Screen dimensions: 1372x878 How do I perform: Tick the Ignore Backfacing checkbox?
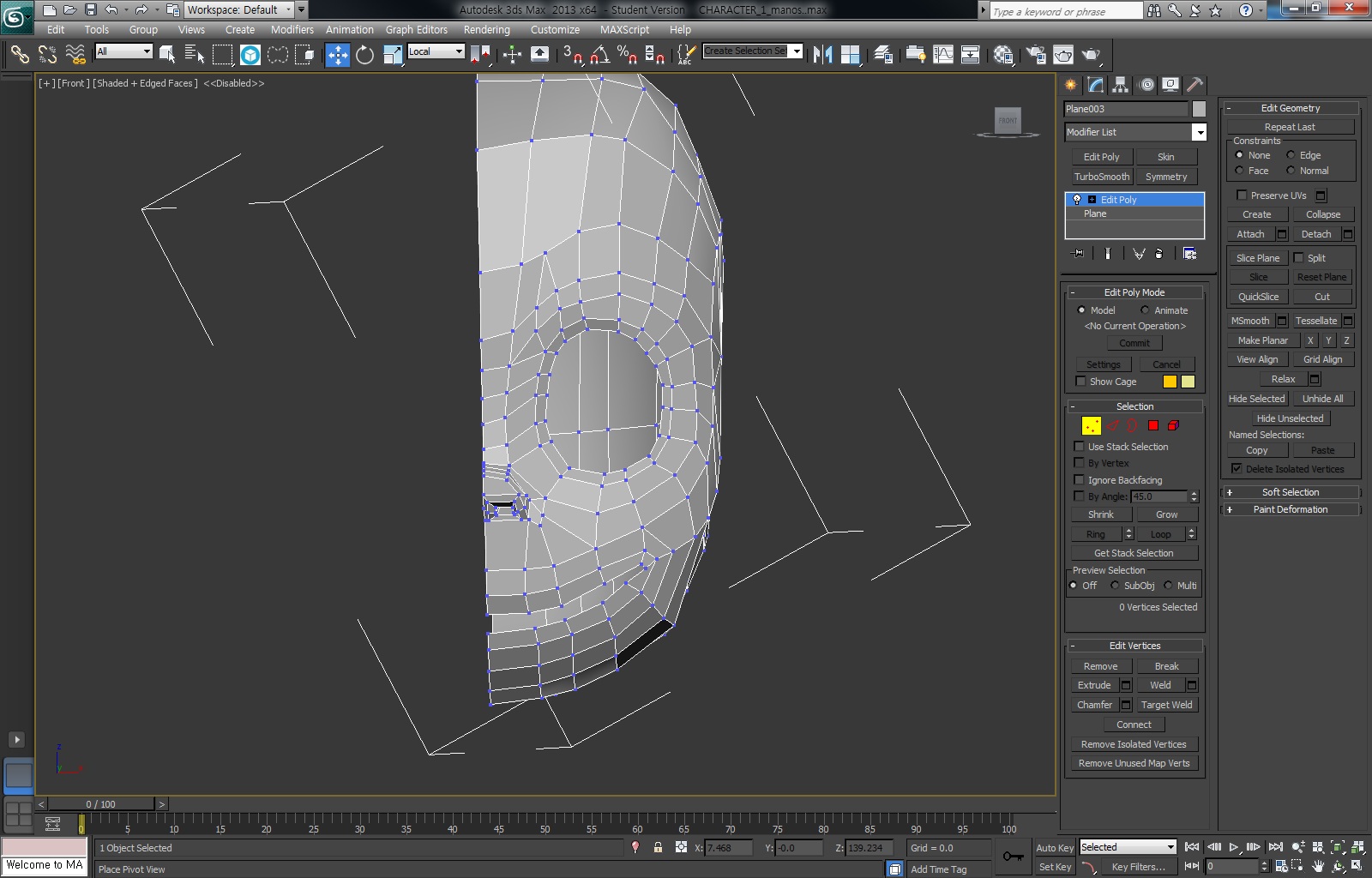[1079, 480]
